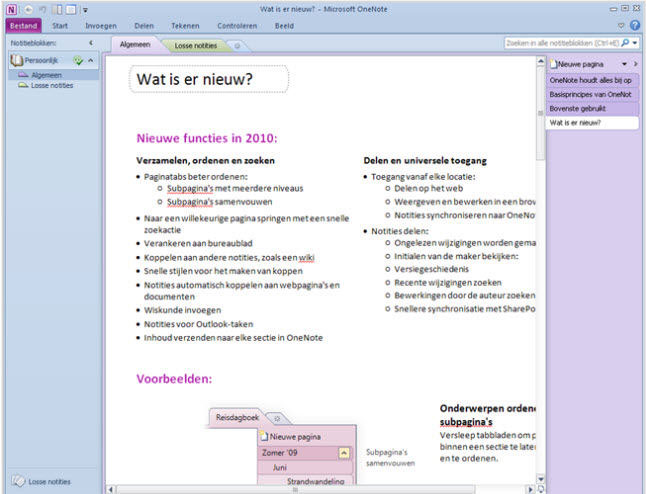The width and height of the screenshot is (646, 494).
Task: Click the Dock to Desktop icon in title bar
Action: click(58, 9)
